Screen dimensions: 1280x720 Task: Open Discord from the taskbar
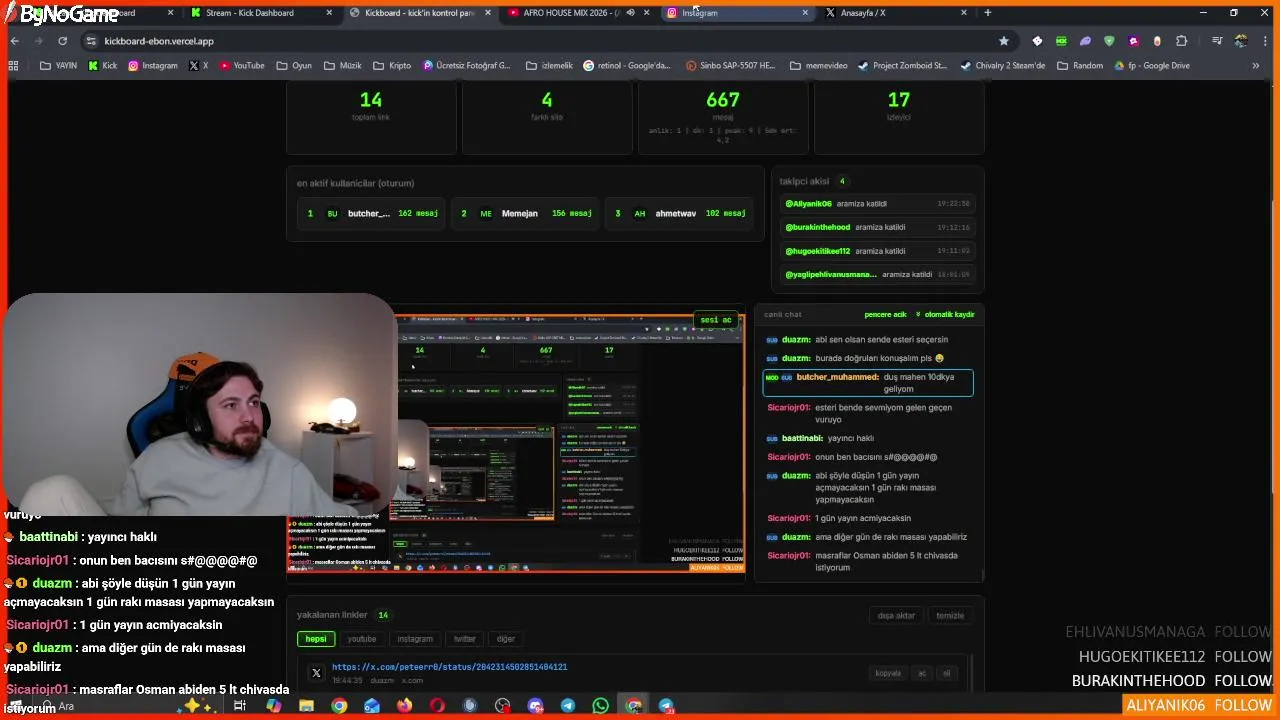535,706
